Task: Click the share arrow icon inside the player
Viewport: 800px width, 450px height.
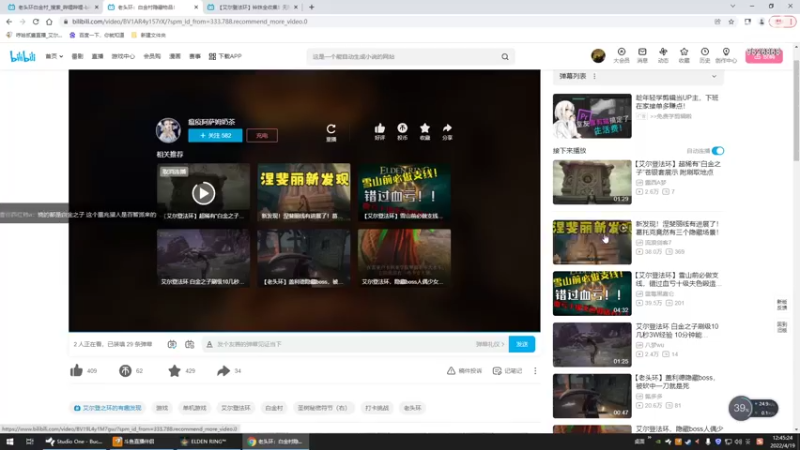Action: click(x=447, y=131)
